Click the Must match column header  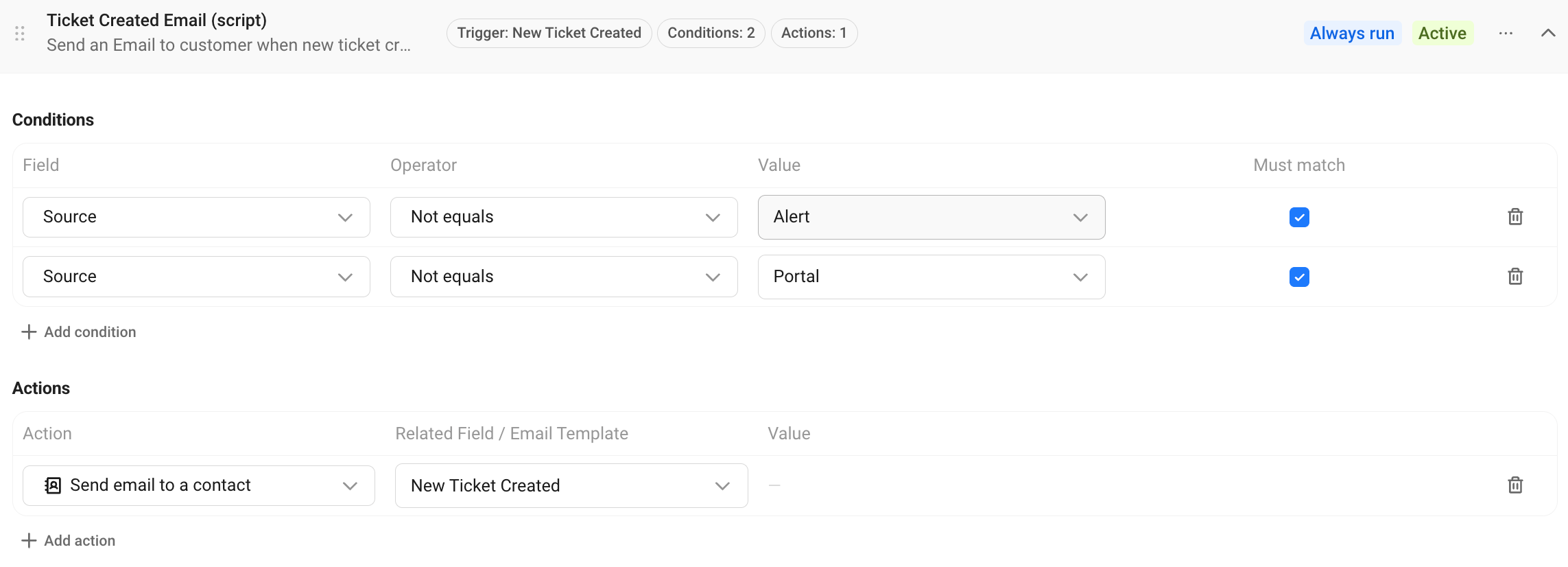1299,165
